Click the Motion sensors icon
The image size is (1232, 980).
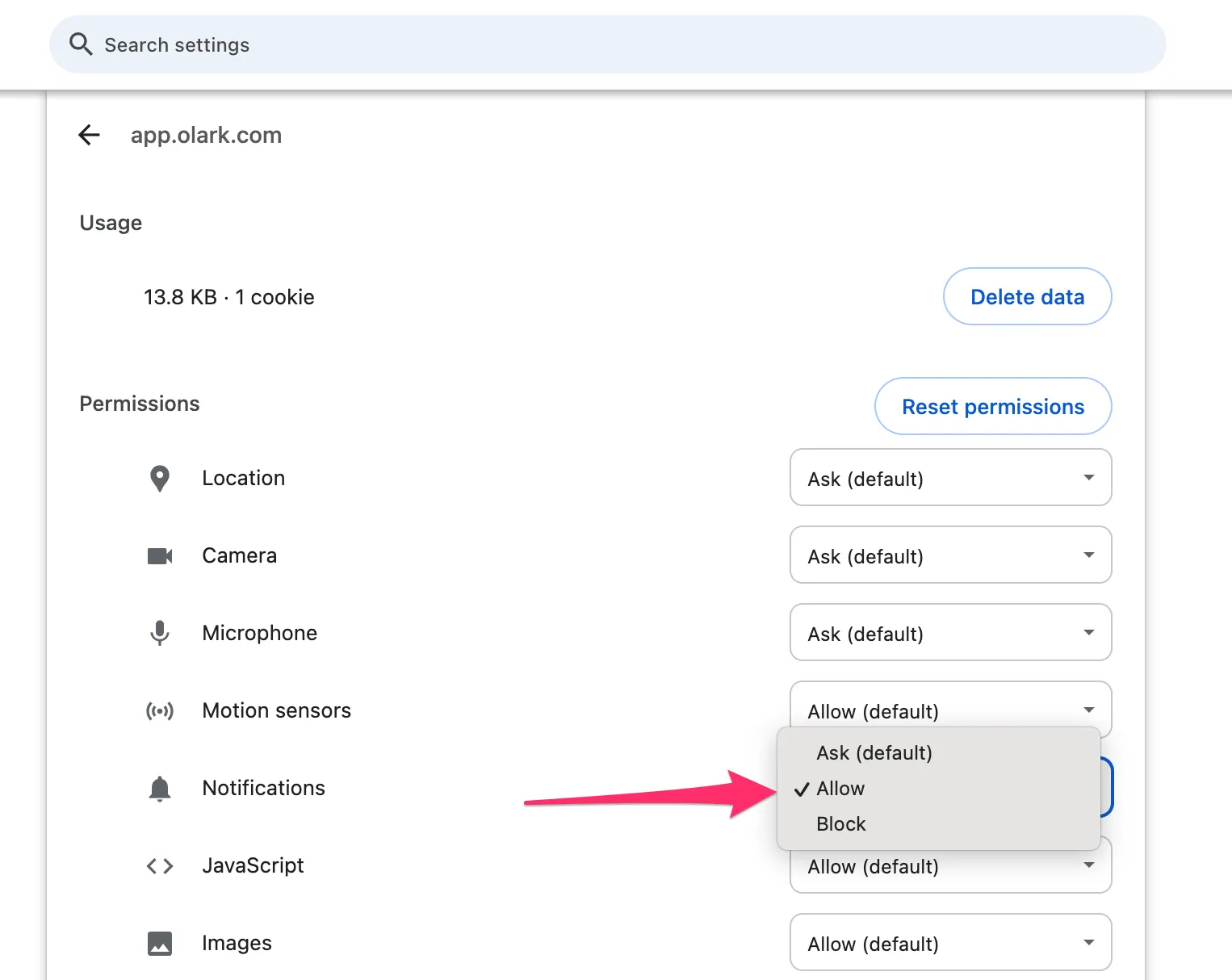point(160,710)
